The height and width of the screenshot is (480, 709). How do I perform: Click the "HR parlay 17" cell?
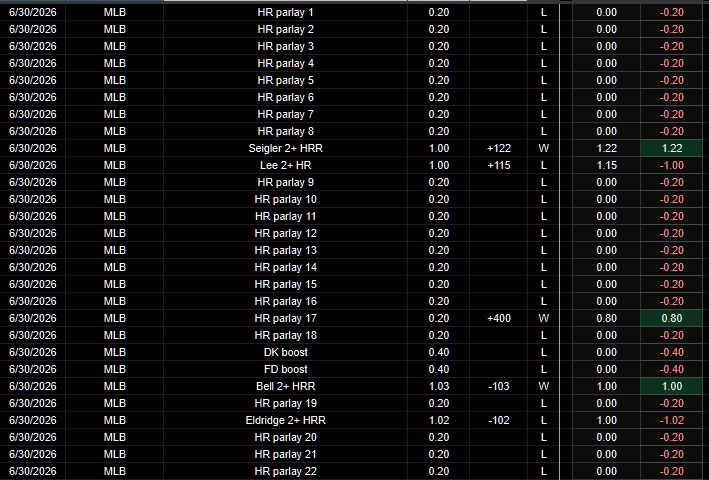coord(285,318)
